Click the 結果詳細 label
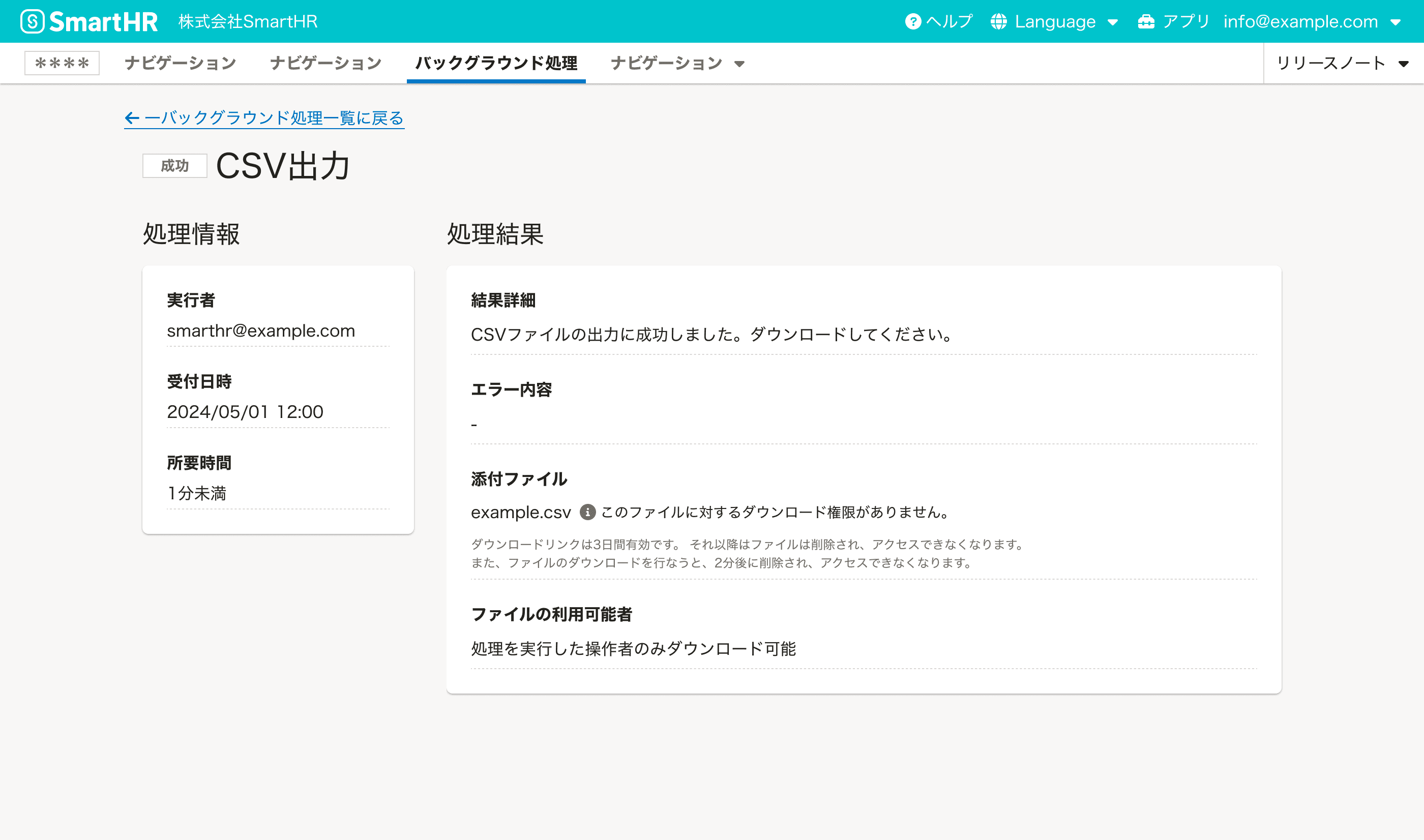 [x=503, y=300]
